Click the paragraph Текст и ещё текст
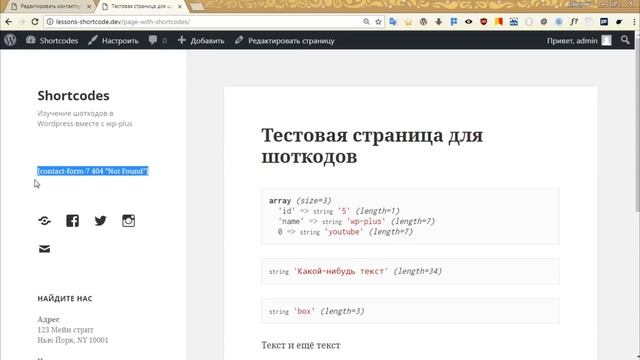The width and height of the screenshot is (640, 360). (301, 345)
